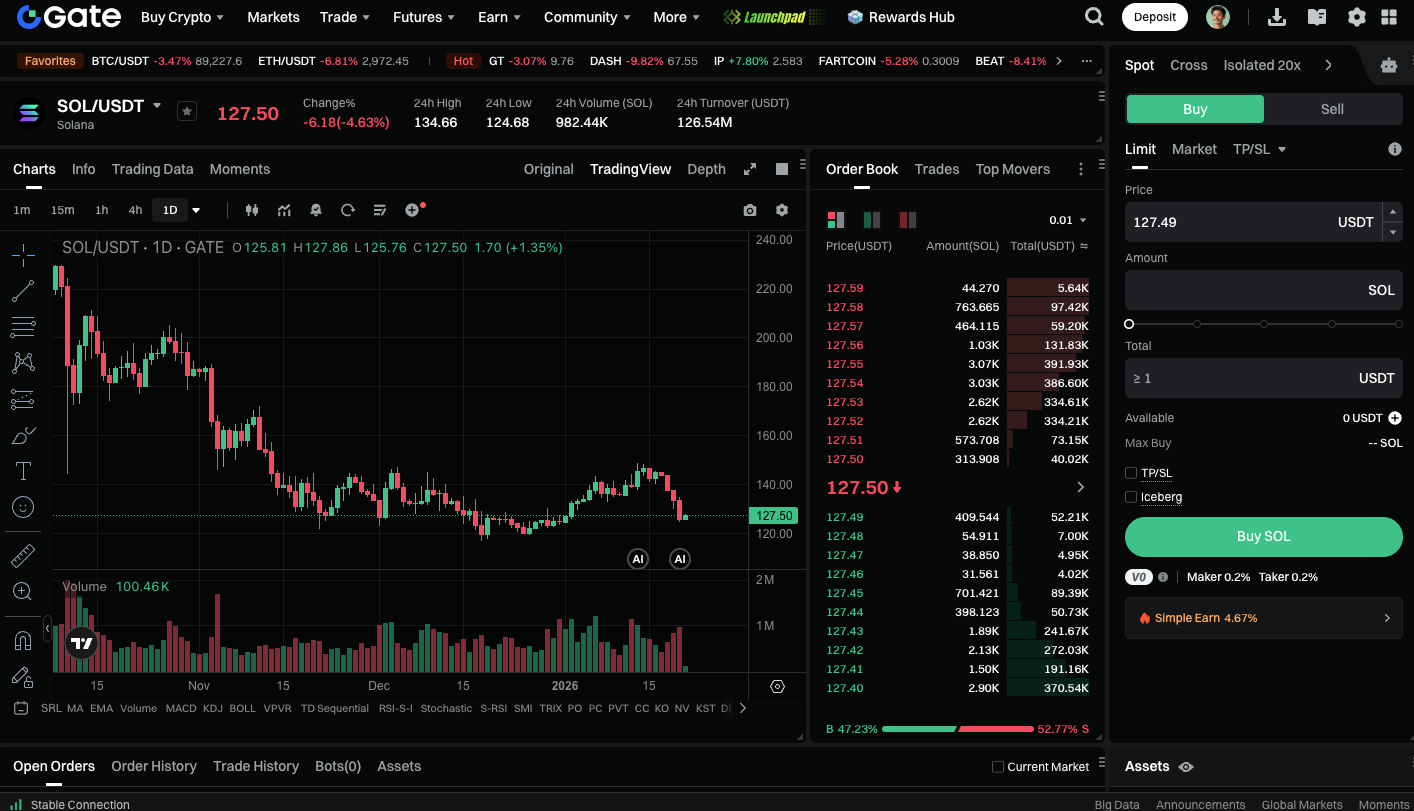Open the Order History tab
Viewport: 1414px width, 811px height.
point(154,766)
